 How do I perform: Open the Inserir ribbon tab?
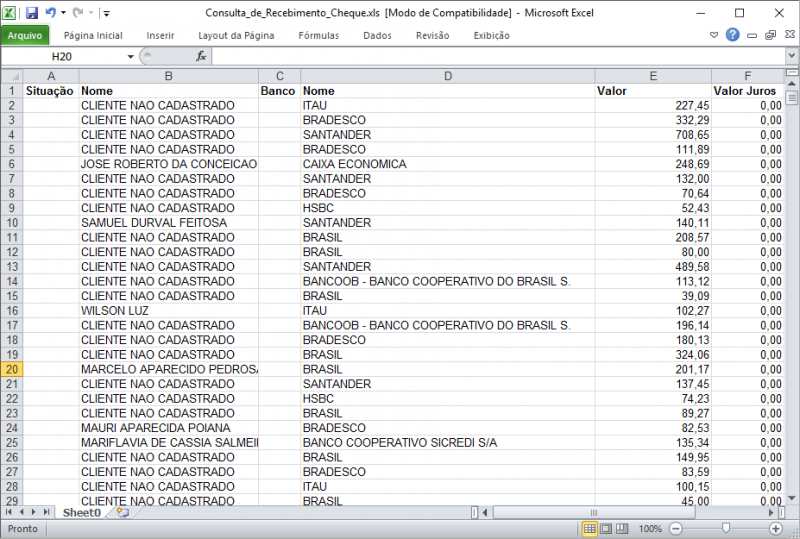[160, 35]
